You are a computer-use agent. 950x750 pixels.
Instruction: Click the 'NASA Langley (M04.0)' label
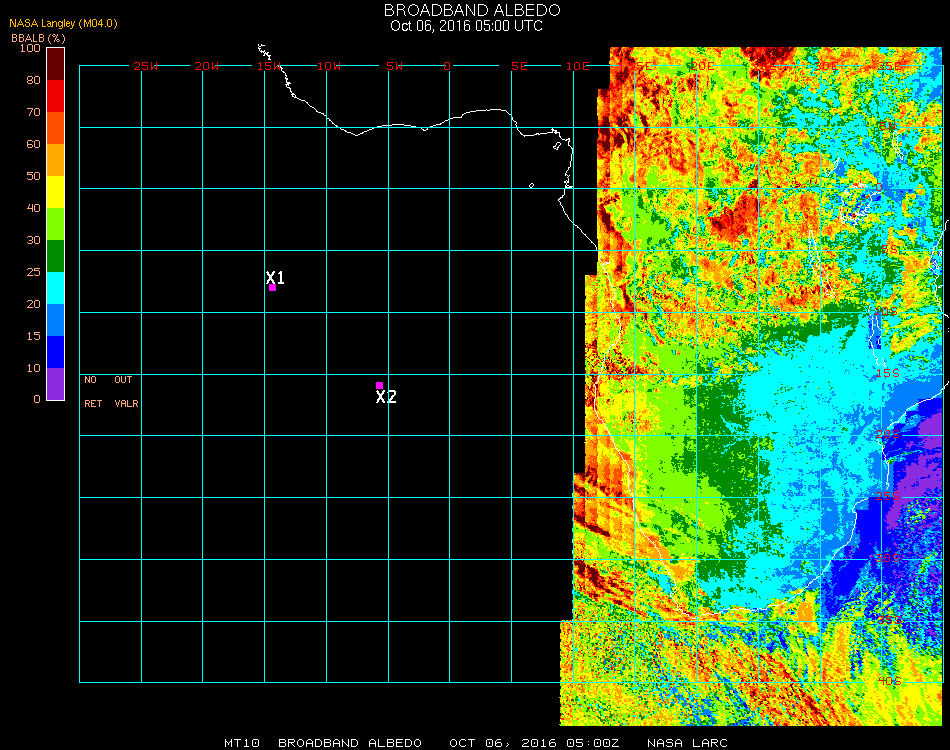pos(63,23)
